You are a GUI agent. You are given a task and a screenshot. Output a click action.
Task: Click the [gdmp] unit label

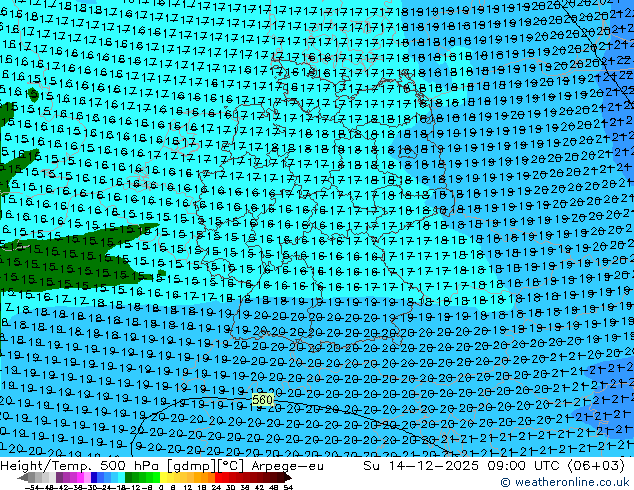192,466
